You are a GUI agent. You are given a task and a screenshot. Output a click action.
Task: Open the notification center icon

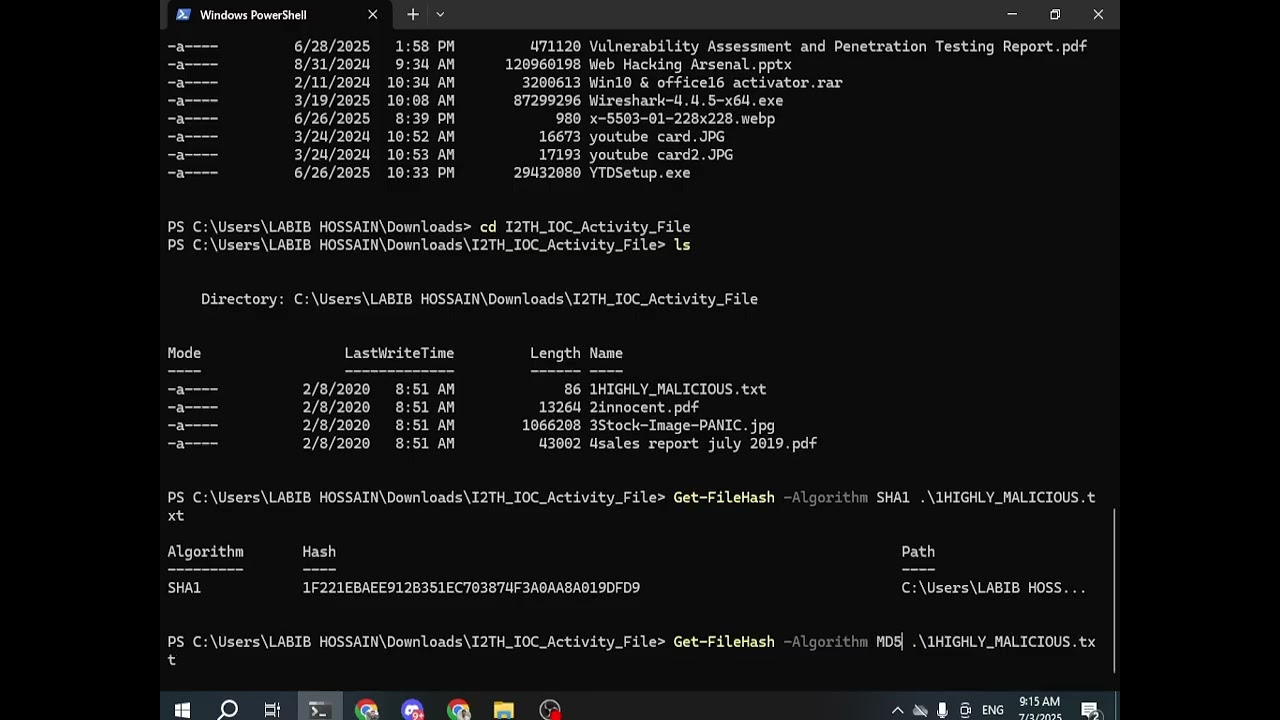click(1090, 710)
